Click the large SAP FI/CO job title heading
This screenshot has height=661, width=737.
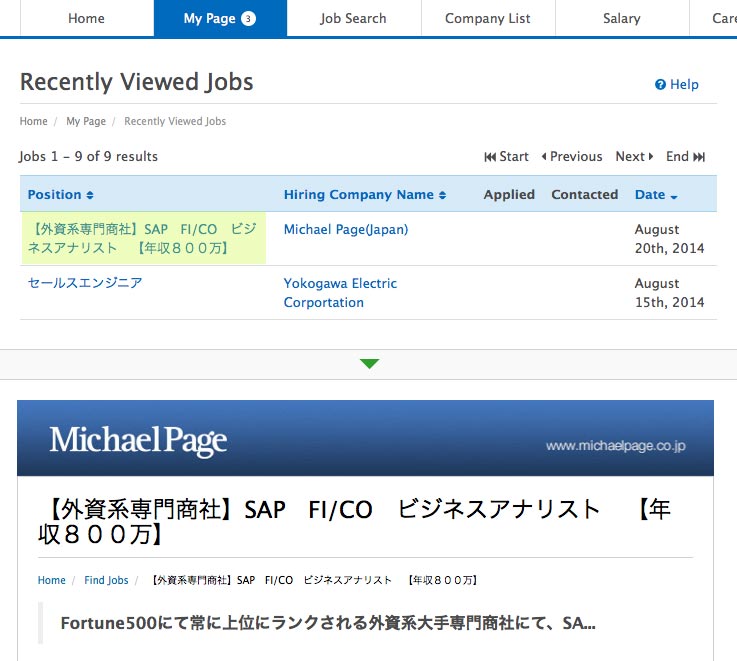tap(355, 522)
